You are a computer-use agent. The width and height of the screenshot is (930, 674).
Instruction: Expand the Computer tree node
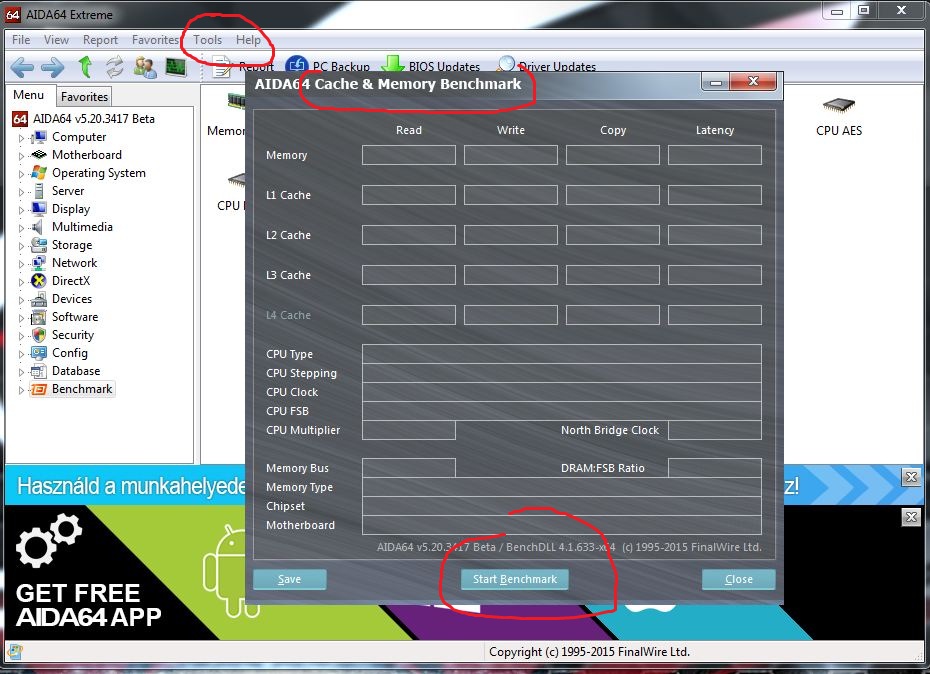[x=21, y=138]
